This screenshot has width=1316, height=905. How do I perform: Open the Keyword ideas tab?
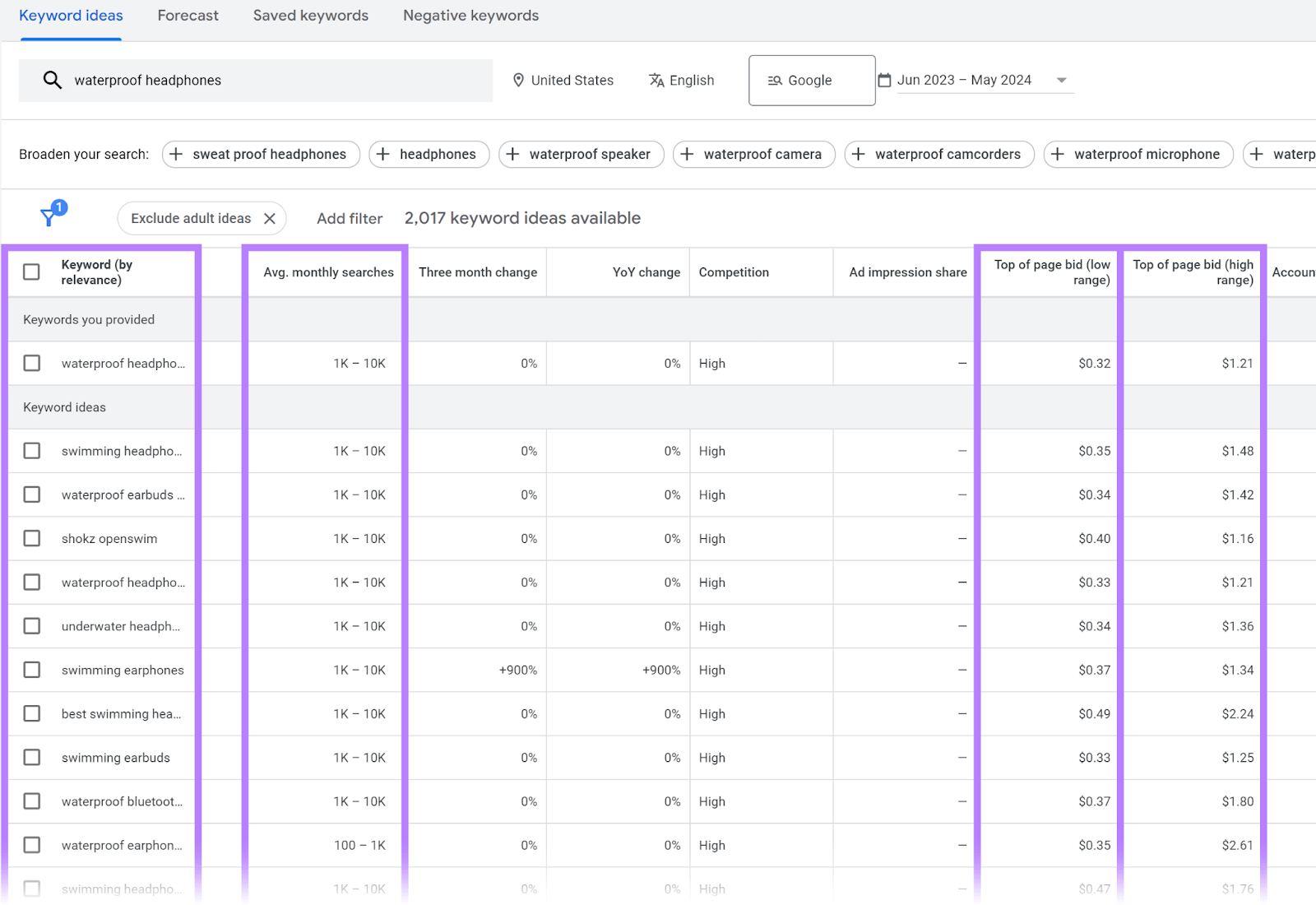click(x=71, y=16)
